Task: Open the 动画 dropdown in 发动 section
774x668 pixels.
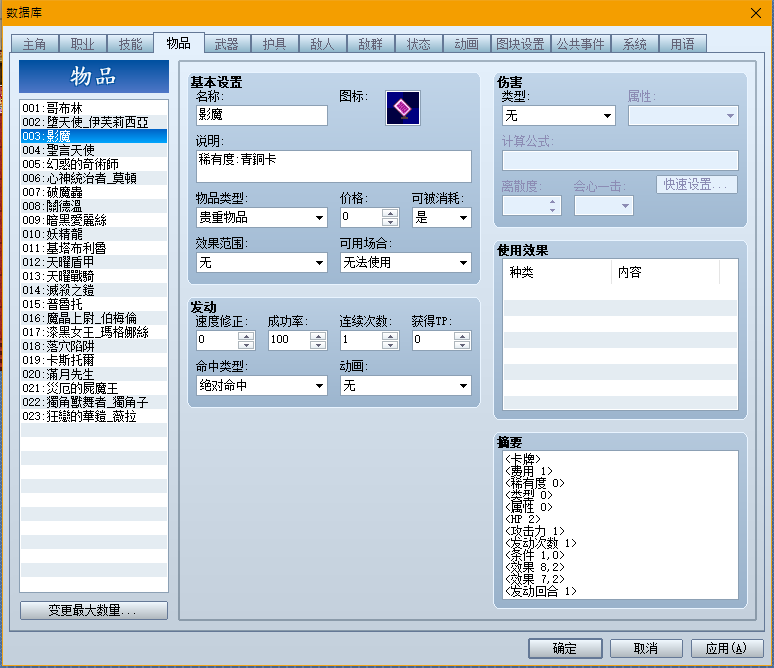Action: pyautogui.click(x=406, y=386)
